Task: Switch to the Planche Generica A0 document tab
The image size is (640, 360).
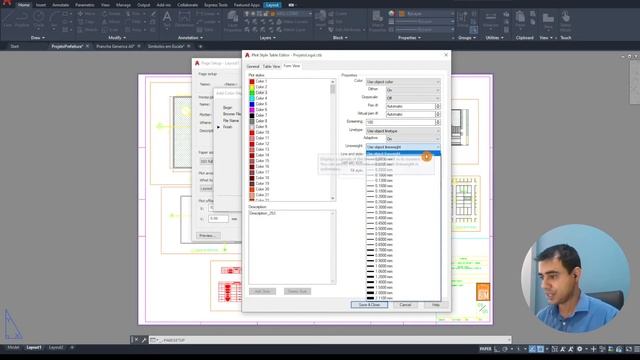Action: (115, 46)
